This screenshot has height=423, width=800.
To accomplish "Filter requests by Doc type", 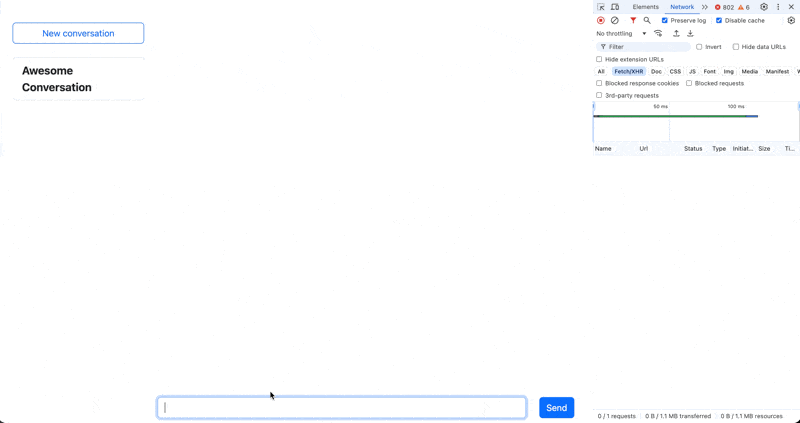I will click(x=656, y=71).
